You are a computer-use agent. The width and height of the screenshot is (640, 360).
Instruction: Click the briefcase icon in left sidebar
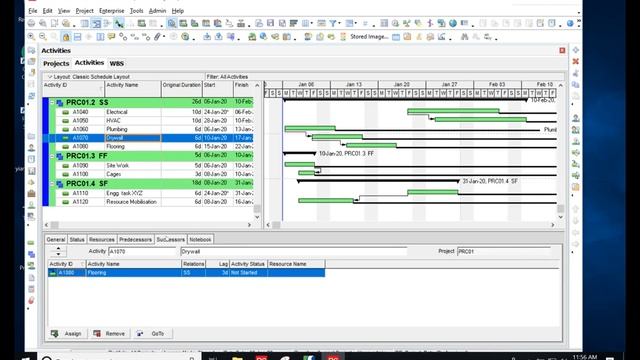pos(31,193)
